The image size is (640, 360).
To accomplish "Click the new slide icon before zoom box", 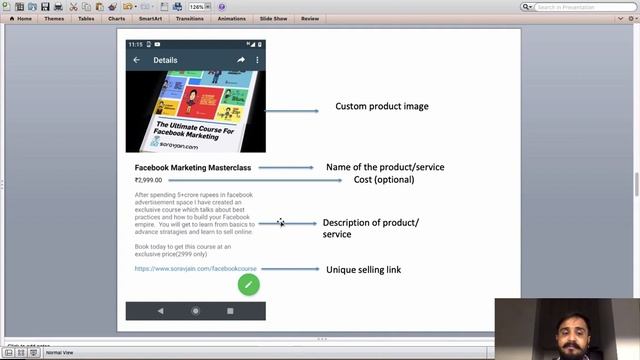I will 164,7.
